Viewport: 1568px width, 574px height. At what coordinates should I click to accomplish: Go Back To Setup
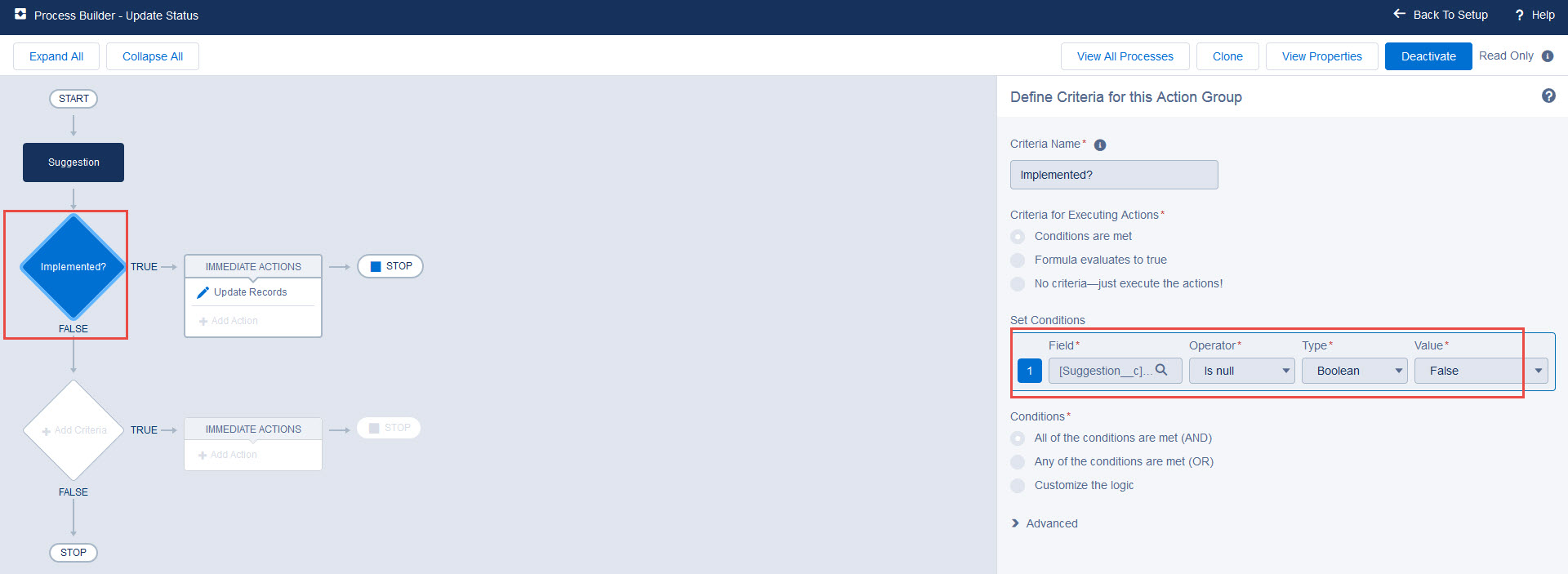click(x=1441, y=15)
